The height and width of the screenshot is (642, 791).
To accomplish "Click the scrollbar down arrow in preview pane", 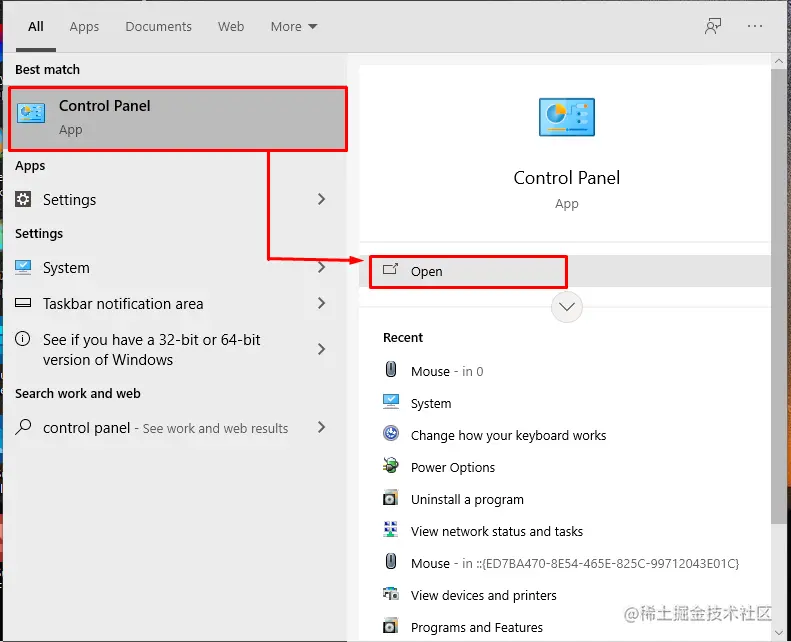I will click(x=778, y=632).
